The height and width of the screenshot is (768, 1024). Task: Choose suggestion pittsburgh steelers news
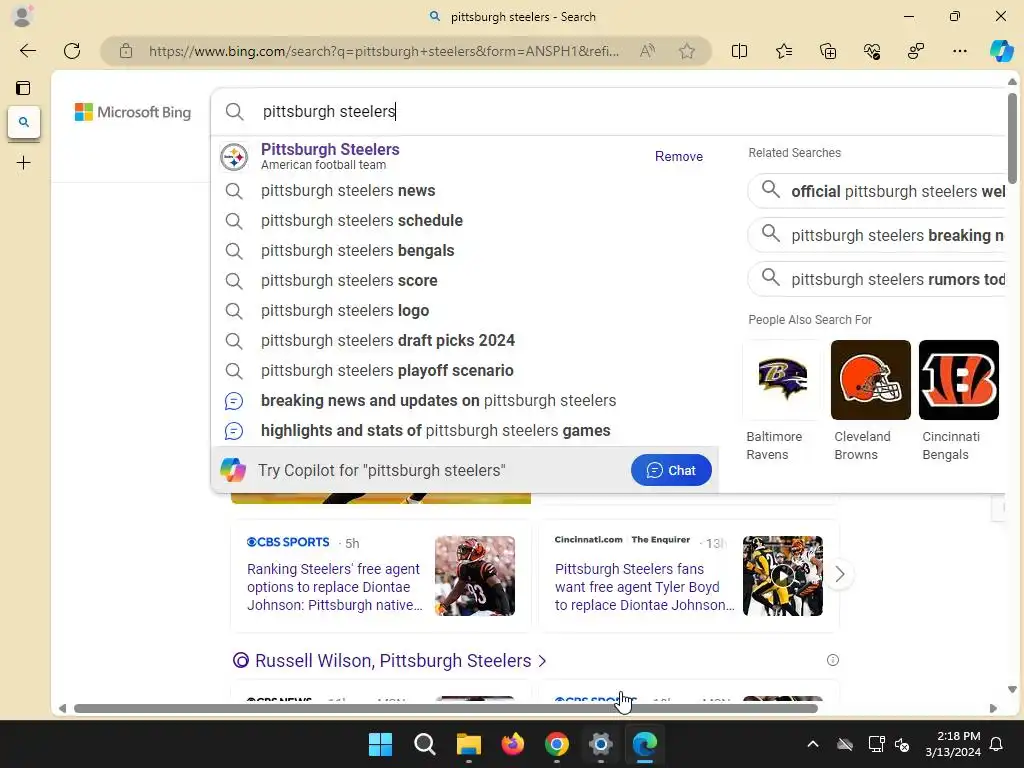(x=465, y=191)
